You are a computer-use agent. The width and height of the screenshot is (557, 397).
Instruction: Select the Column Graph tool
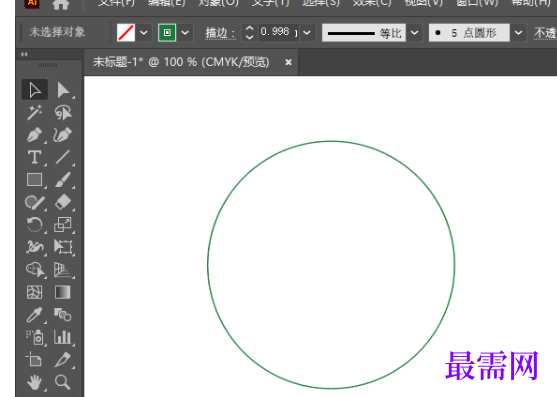[x=63, y=337]
